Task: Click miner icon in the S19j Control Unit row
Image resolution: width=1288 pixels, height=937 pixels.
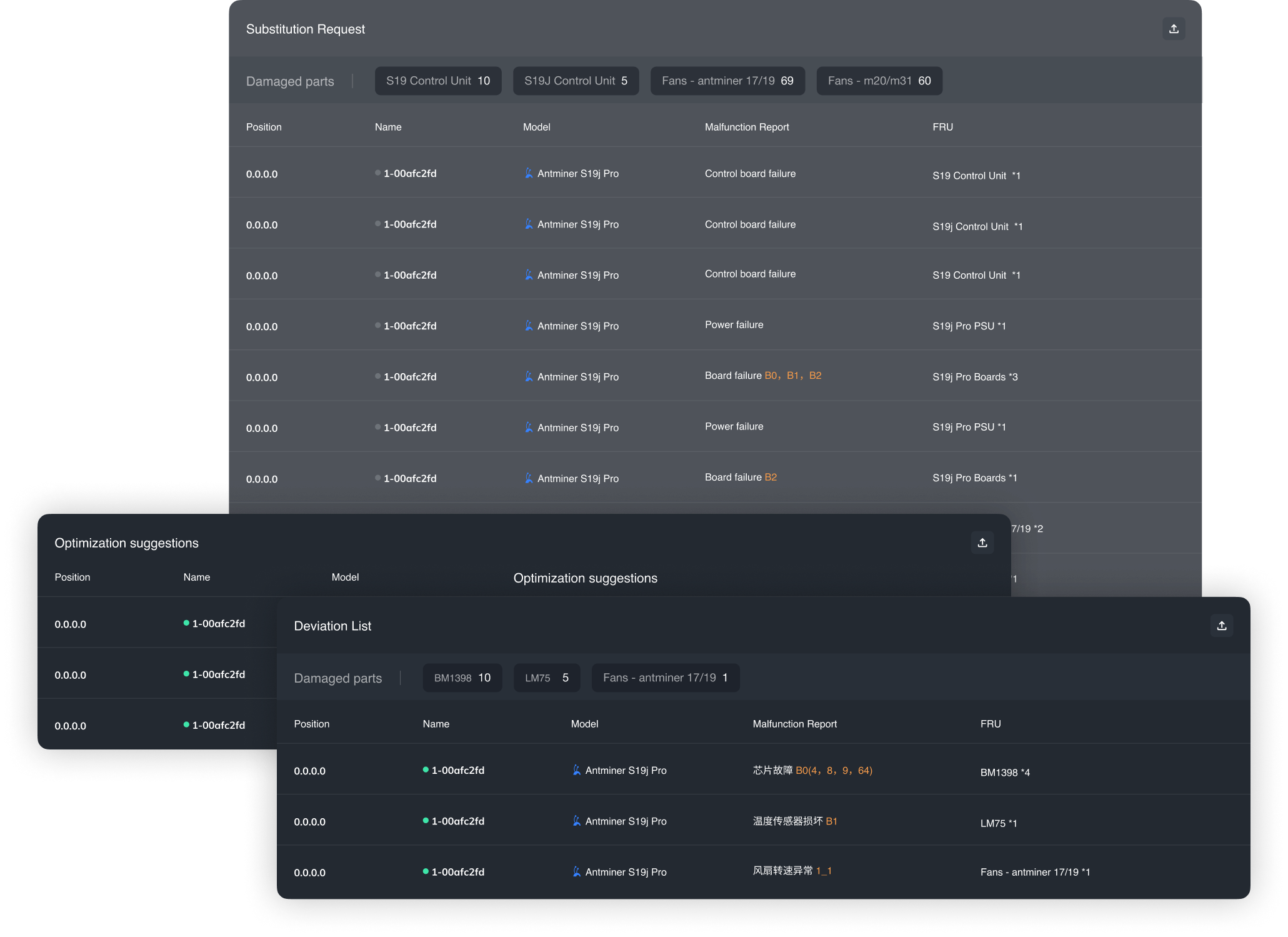Action: [529, 224]
